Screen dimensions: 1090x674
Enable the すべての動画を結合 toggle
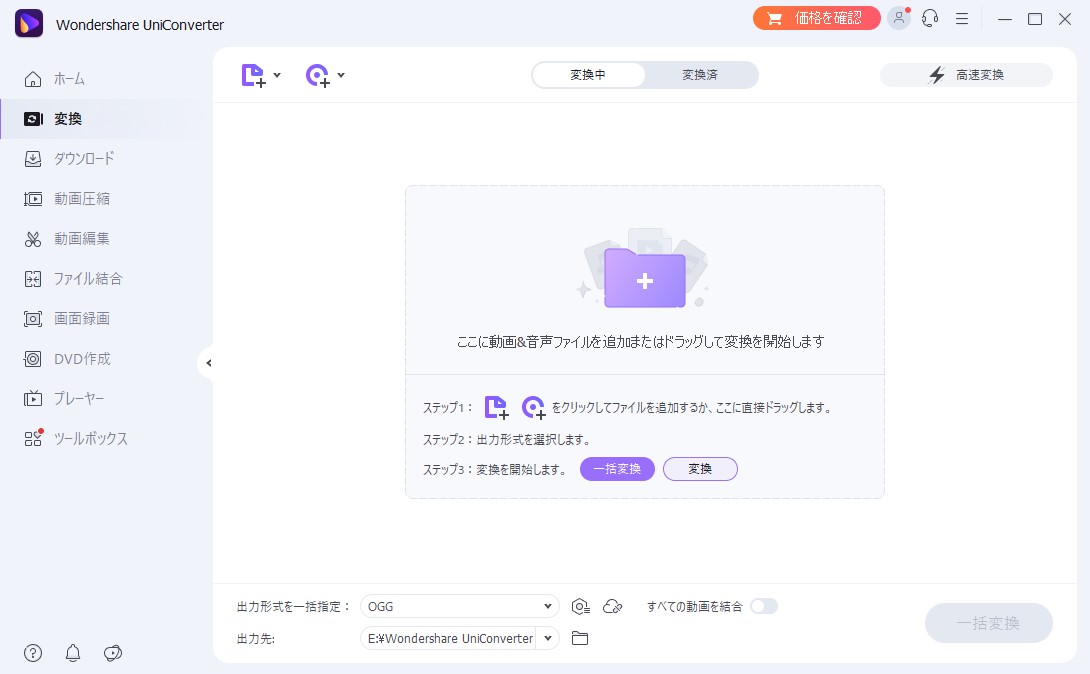pyautogui.click(x=764, y=606)
